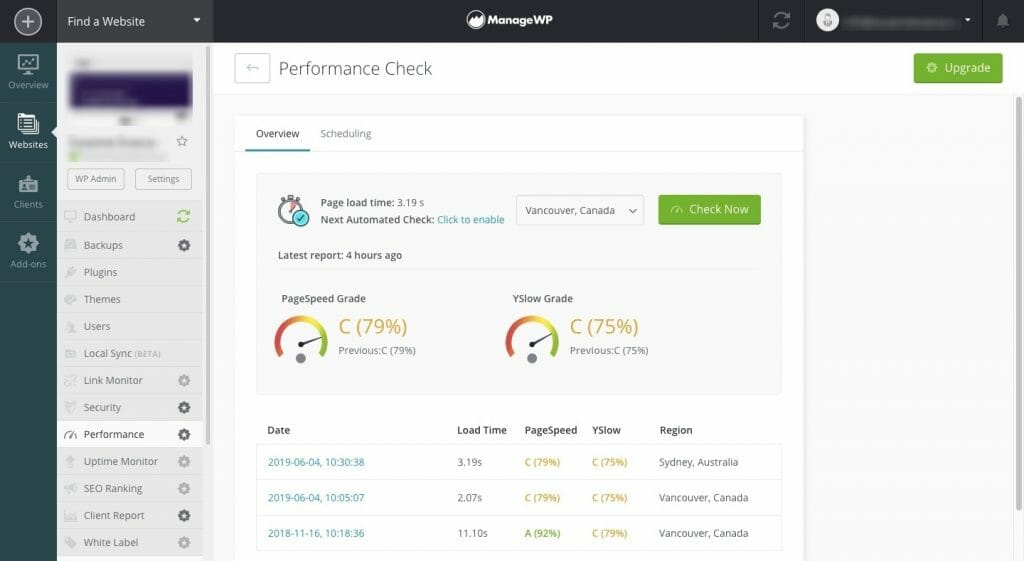Open Backups settings gear icon
The width and height of the screenshot is (1024, 561).
184,245
